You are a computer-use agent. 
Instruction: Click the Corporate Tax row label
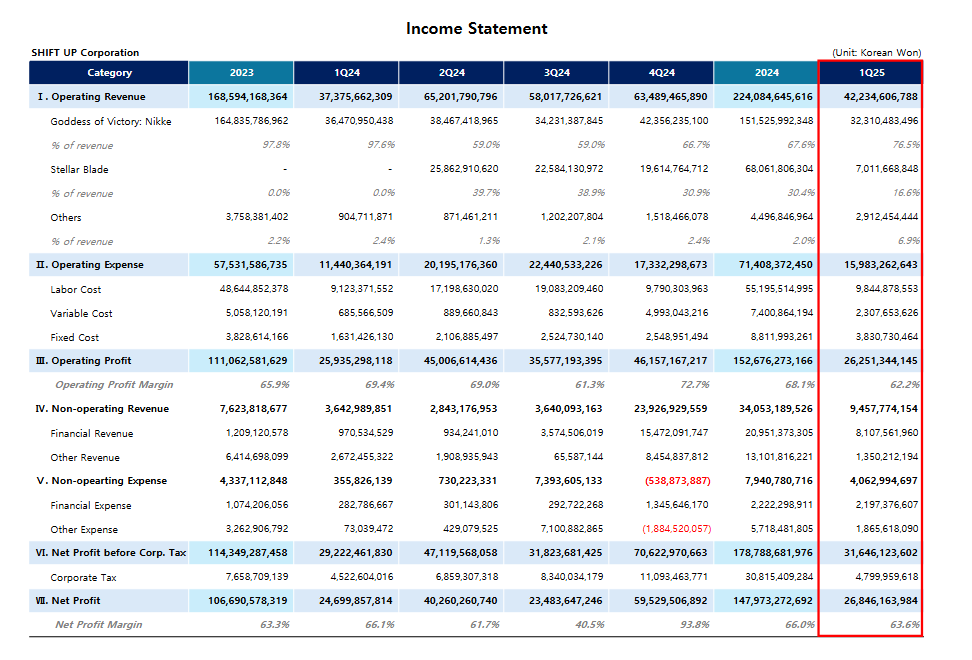pos(83,578)
